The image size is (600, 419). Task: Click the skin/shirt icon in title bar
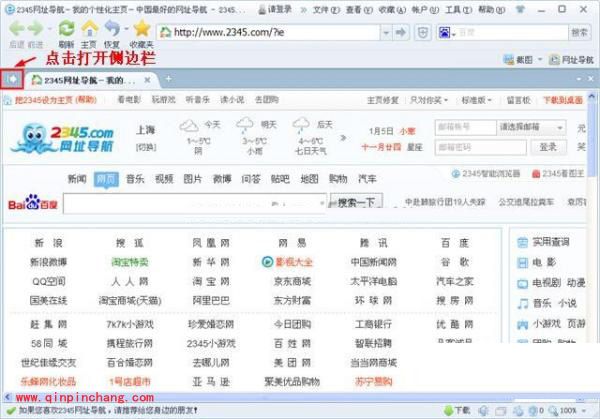pos(520,9)
